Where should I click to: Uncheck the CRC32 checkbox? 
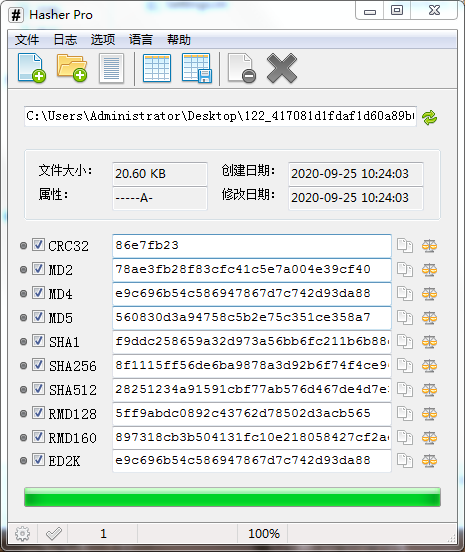38,245
